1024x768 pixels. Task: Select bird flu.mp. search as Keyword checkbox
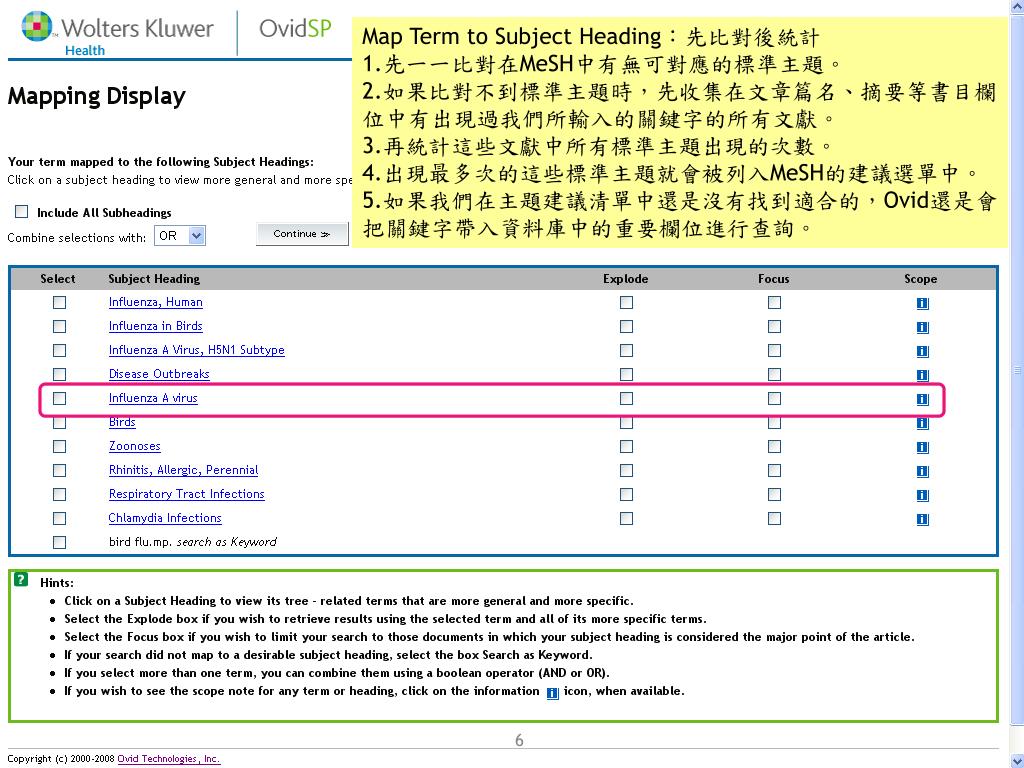59,542
